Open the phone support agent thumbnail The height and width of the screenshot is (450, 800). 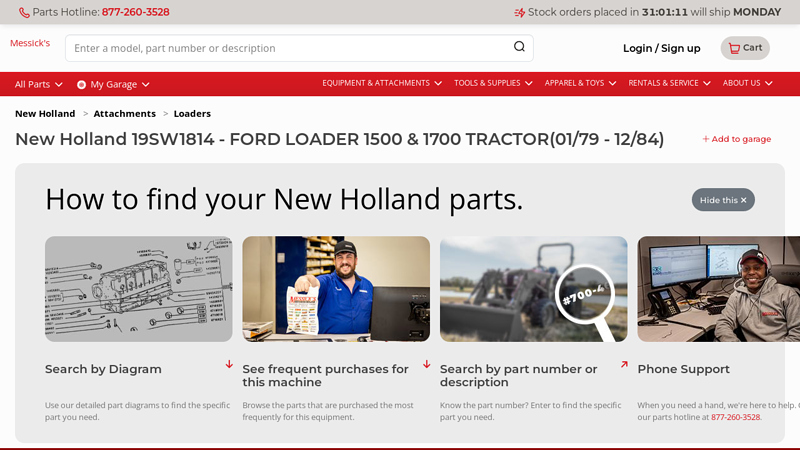[x=718, y=289]
